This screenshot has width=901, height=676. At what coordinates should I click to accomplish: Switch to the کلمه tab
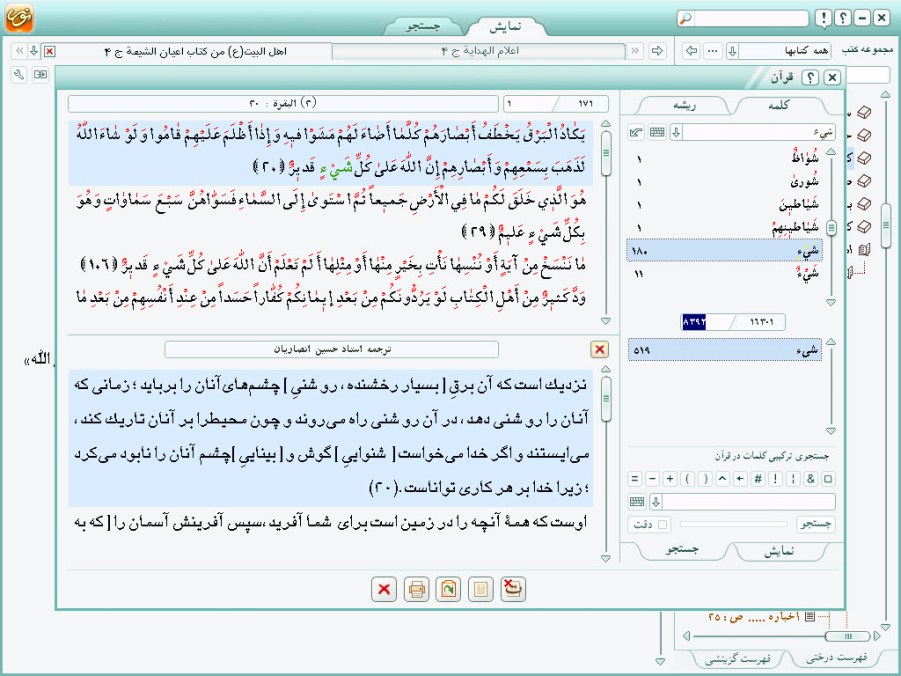(778, 105)
